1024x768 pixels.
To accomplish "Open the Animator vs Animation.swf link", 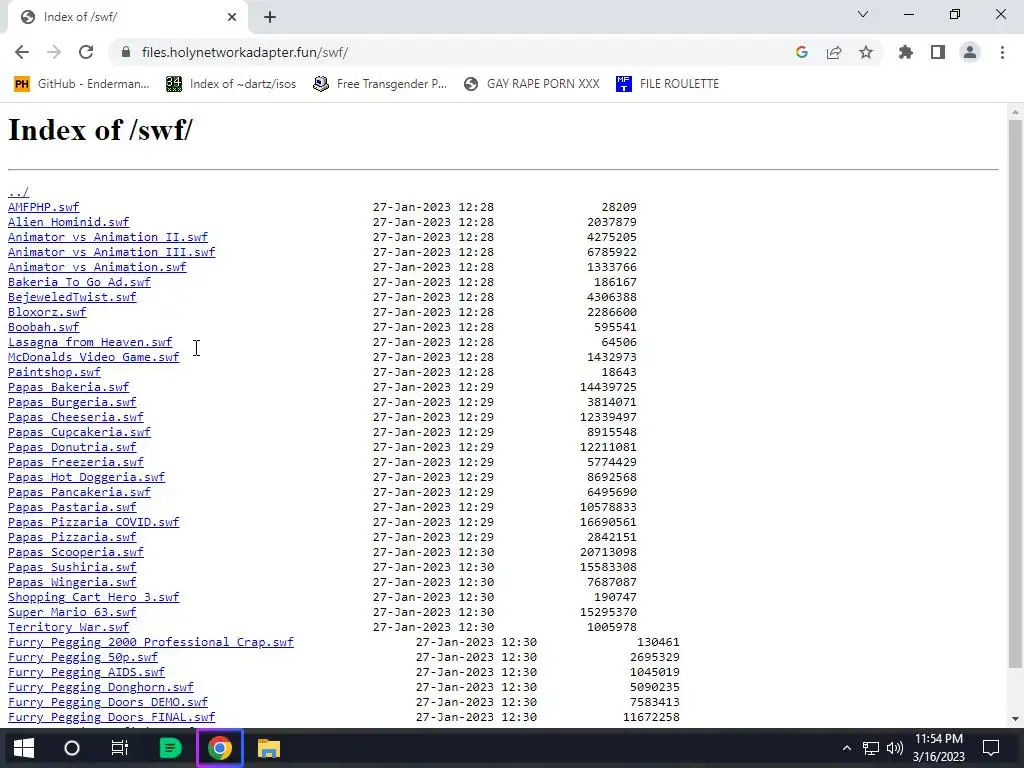I will pos(97,267).
